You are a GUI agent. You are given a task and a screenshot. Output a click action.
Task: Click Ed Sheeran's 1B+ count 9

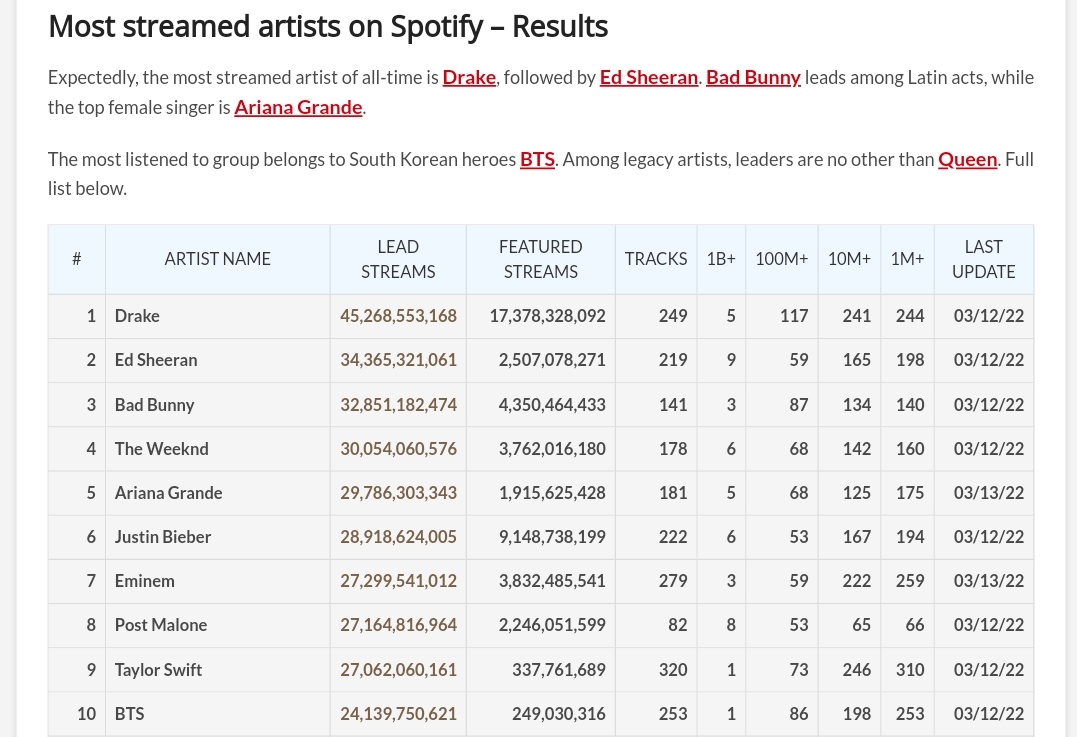pyautogui.click(x=731, y=360)
